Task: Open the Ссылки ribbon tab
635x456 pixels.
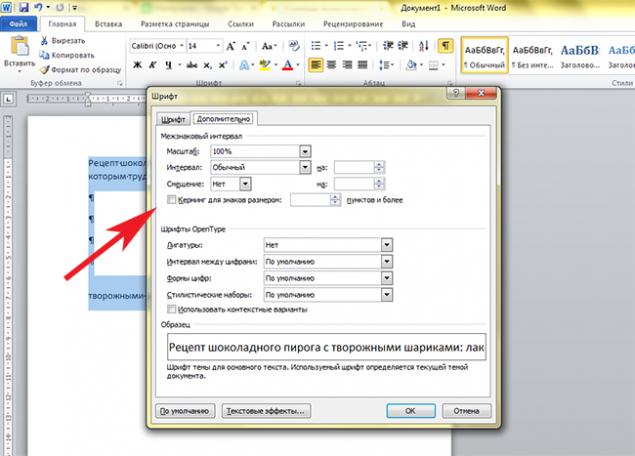Action: click(x=241, y=24)
